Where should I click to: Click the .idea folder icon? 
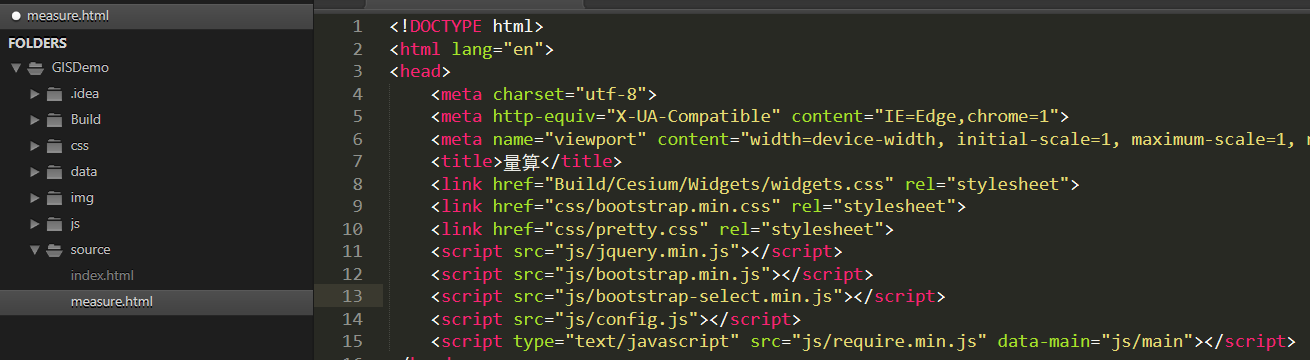[x=54, y=94]
